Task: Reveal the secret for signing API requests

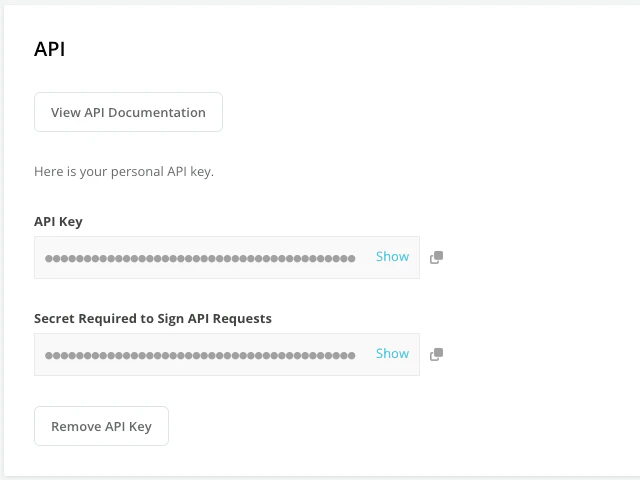Action: [392, 354]
